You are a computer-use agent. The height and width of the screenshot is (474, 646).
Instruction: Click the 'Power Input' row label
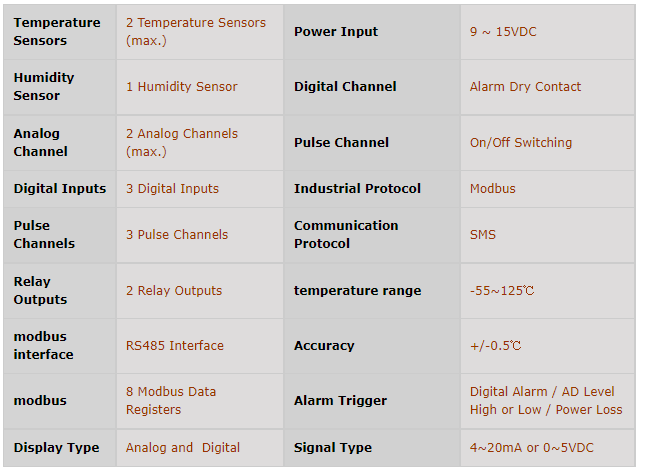point(336,32)
